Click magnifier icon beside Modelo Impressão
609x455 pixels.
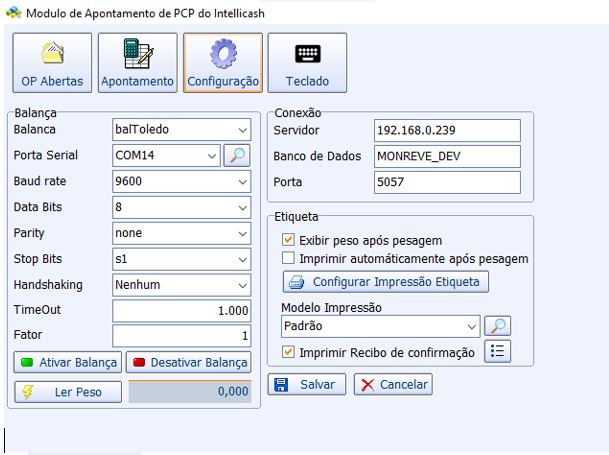click(x=497, y=326)
